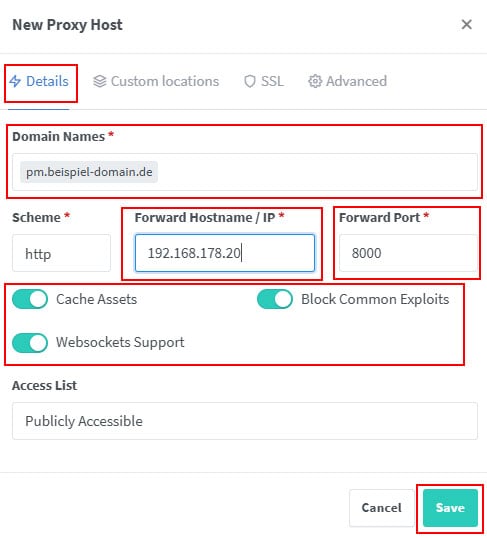
Task: Click the shield icon for SSL
Action: click(250, 81)
